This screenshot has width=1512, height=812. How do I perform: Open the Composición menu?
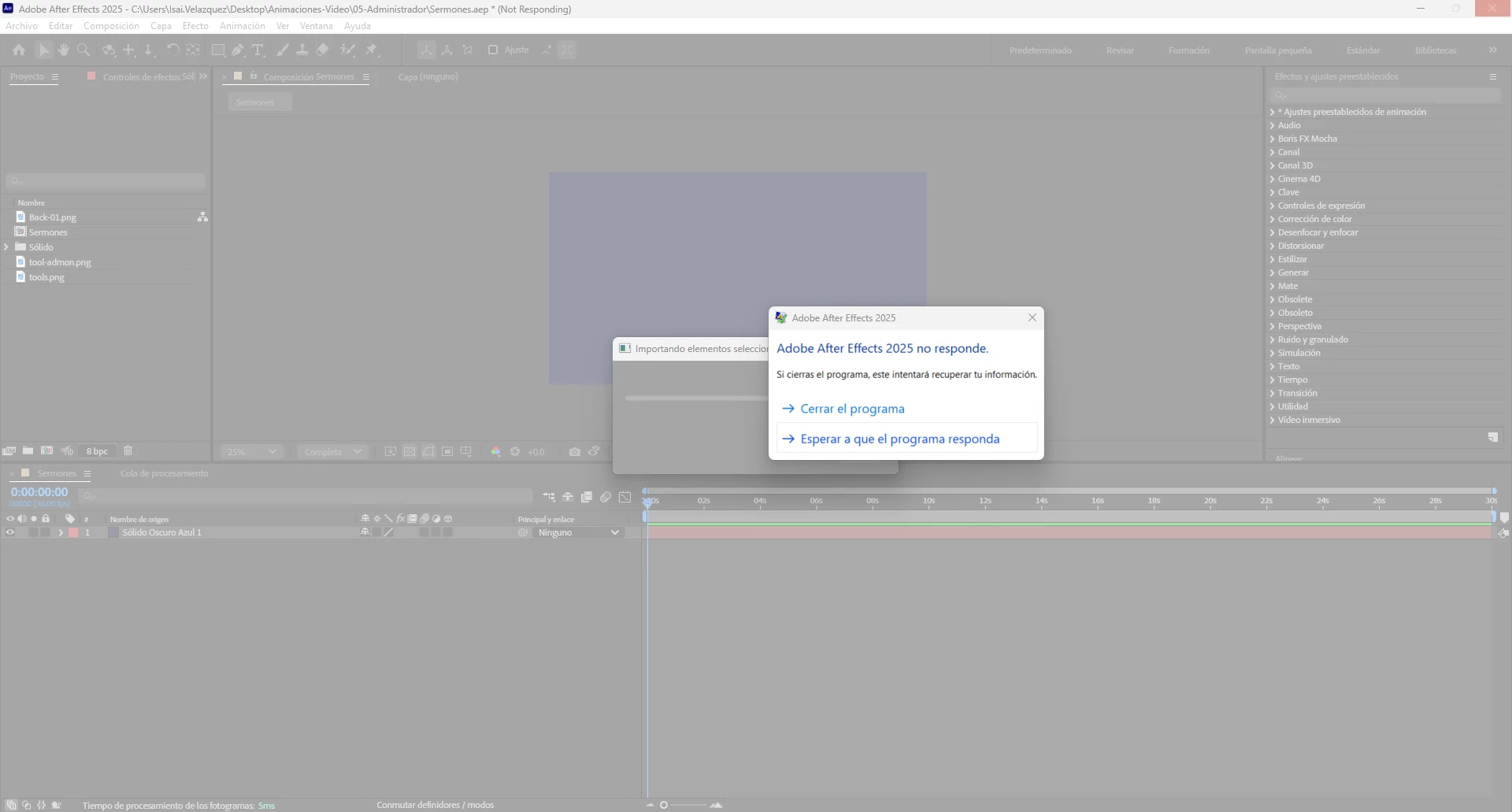[x=111, y=26]
